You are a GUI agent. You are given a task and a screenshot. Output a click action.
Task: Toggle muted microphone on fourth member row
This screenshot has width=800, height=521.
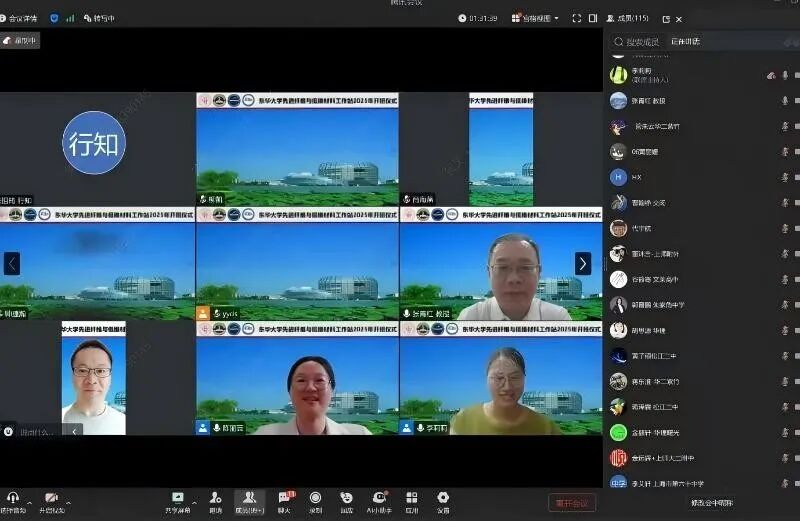click(785, 152)
